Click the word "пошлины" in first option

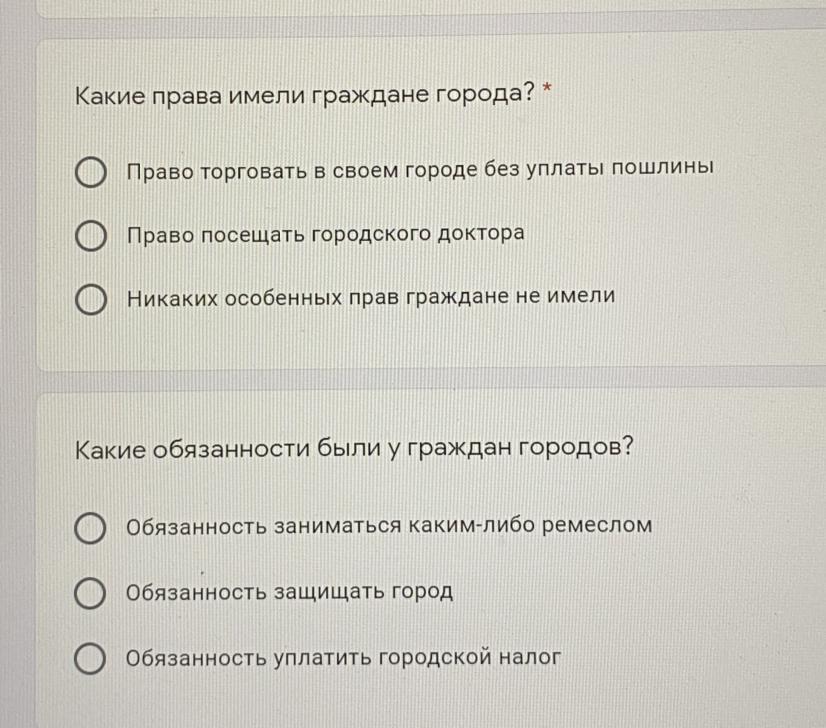[662, 167]
